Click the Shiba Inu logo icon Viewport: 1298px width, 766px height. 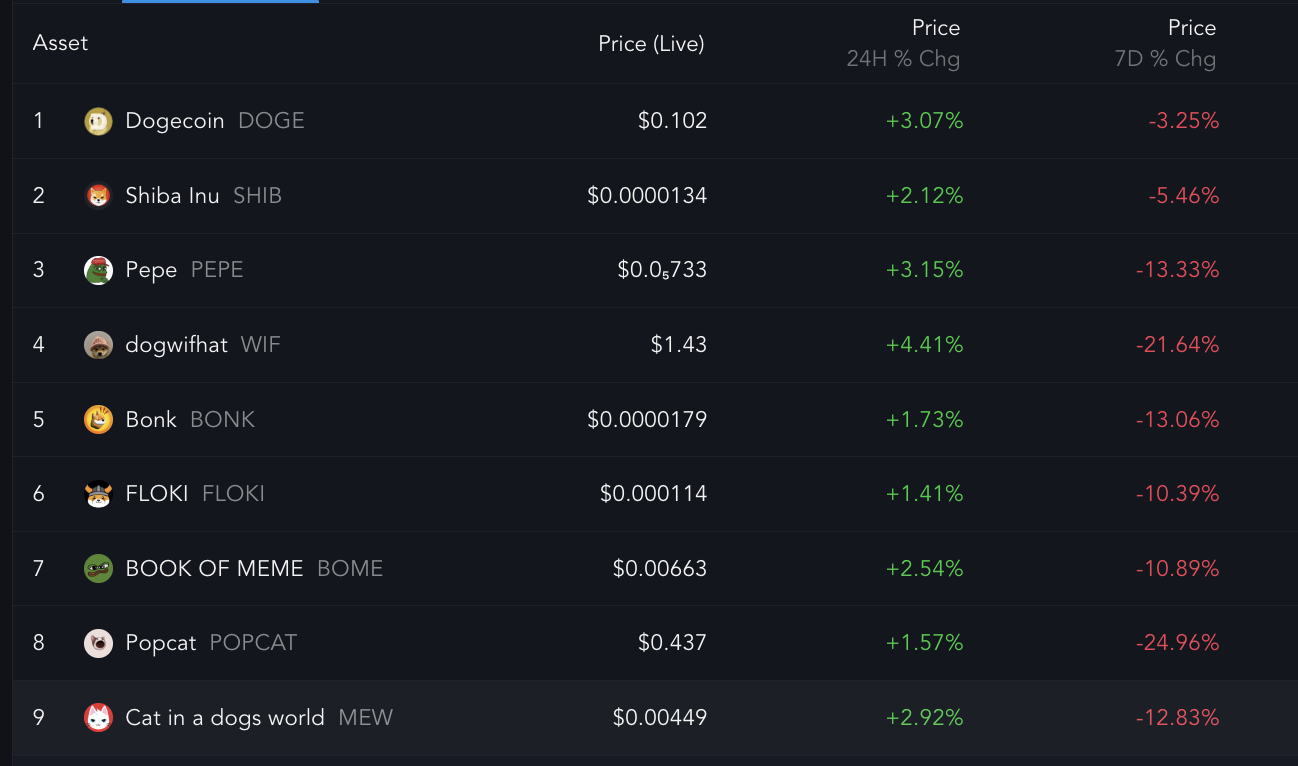(98, 196)
